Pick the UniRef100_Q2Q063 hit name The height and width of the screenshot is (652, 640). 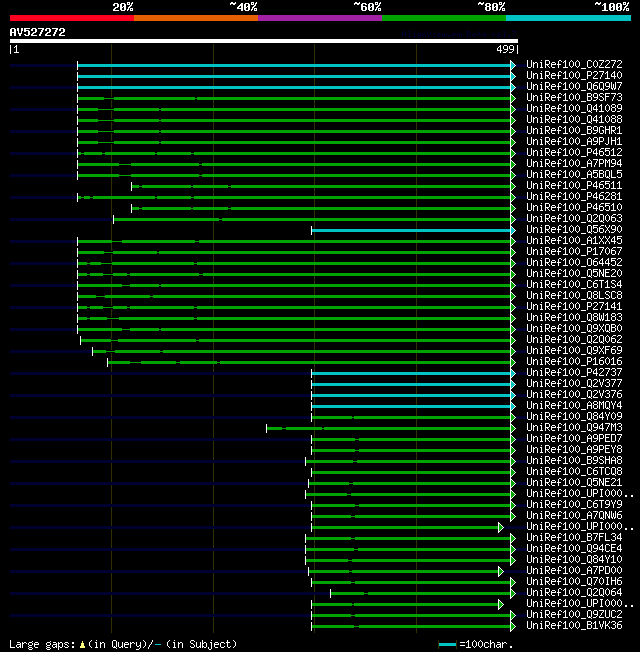[574, 218]
